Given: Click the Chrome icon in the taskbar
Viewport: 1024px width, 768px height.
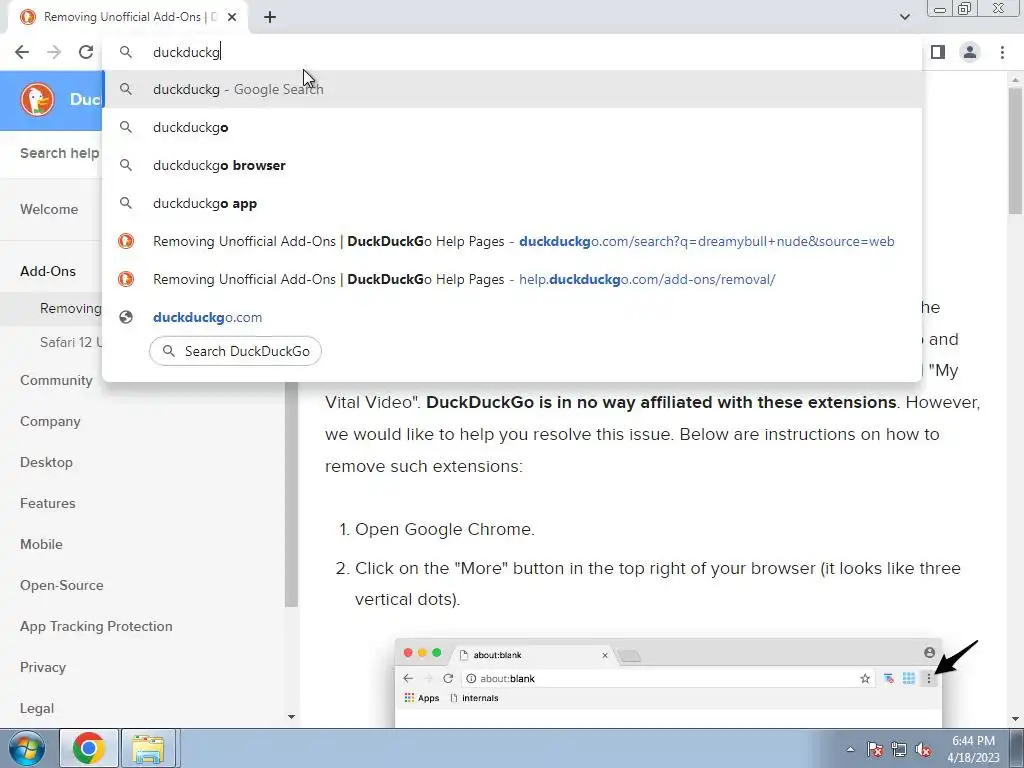Looking at the screenshot, I should pos(89,748).
